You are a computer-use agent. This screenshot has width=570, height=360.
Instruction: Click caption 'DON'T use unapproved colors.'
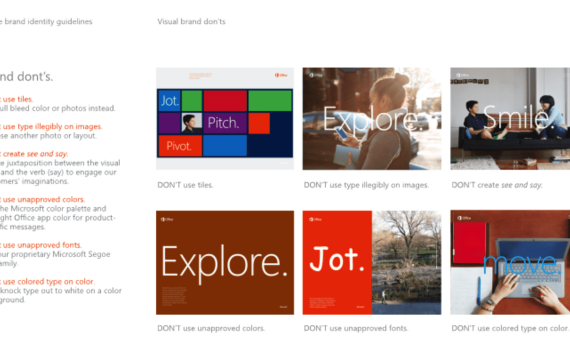point(211,328)
